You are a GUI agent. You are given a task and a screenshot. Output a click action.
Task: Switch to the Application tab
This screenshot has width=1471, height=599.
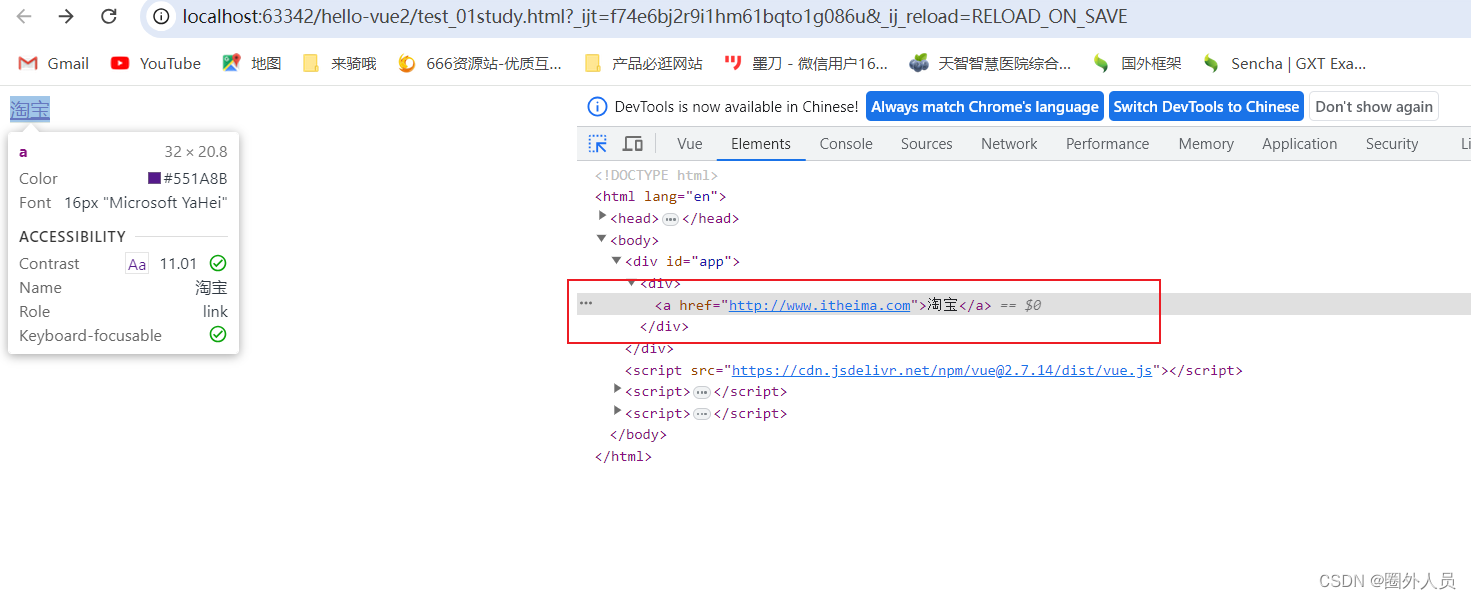[1299, 144]
